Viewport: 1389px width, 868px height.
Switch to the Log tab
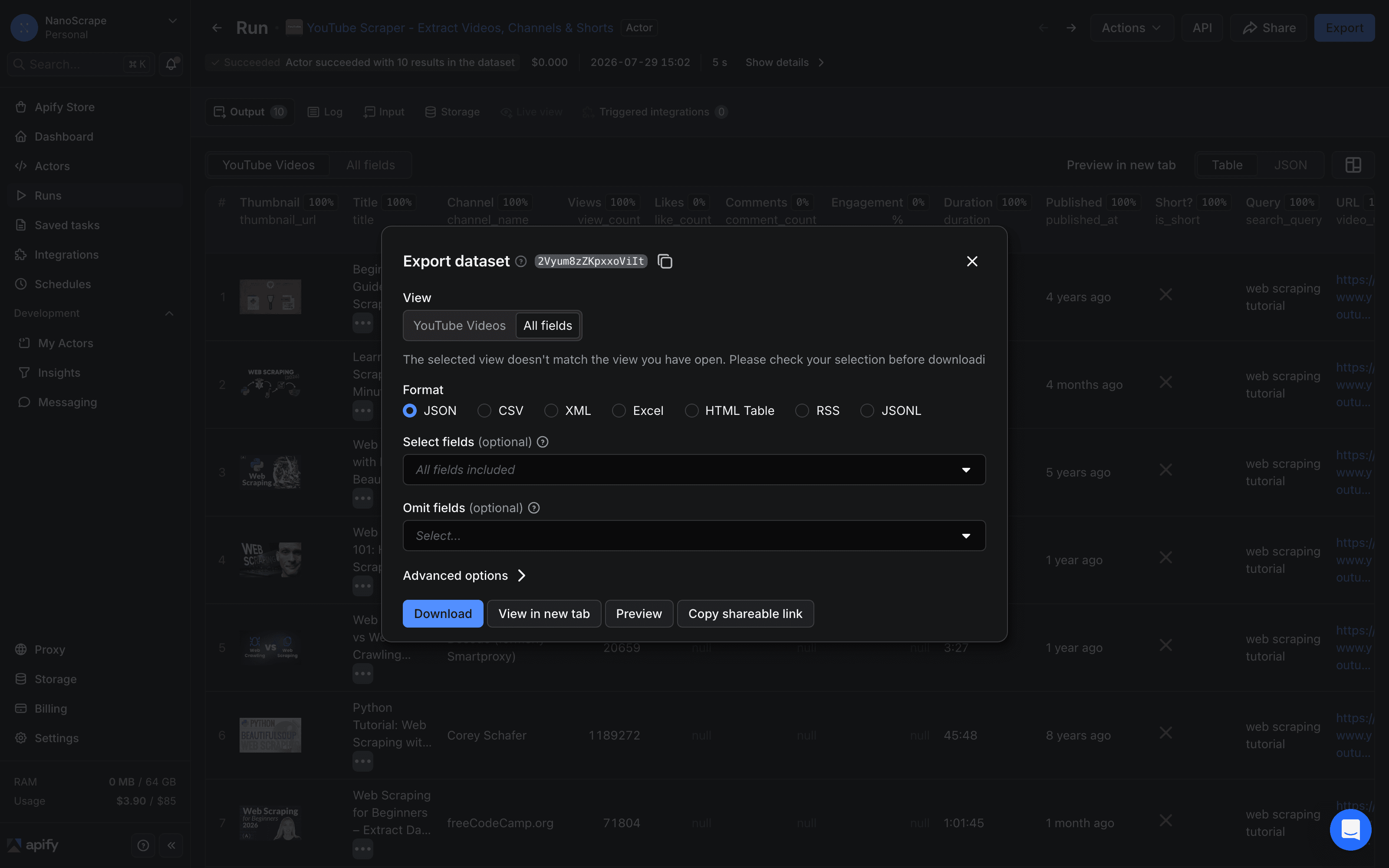pyautogui.click(x=325, y=112)
